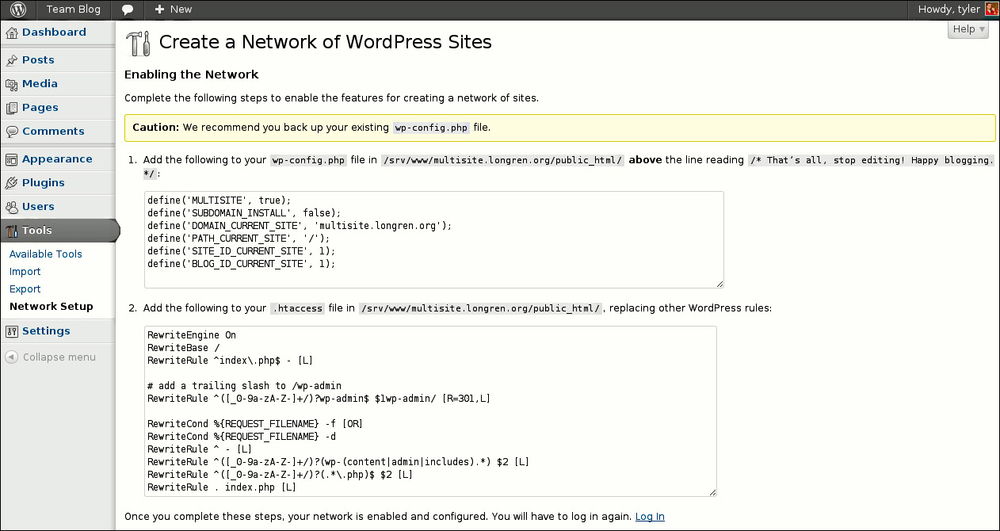The image size is (1000, 531).
Task: Open the Import submenu link
Action: [x=25, y=272]
